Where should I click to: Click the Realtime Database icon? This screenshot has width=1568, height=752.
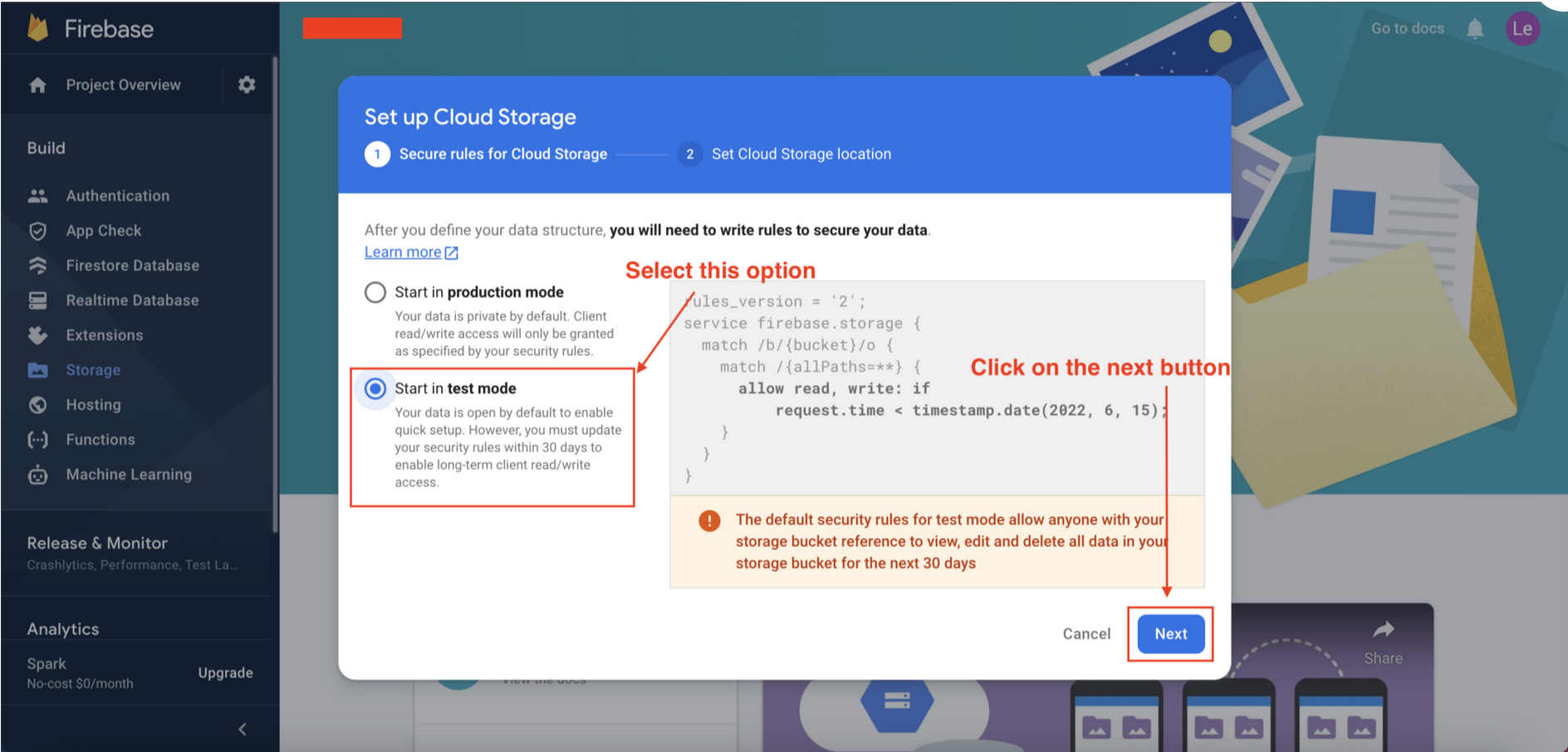click(x=37, y=300)
